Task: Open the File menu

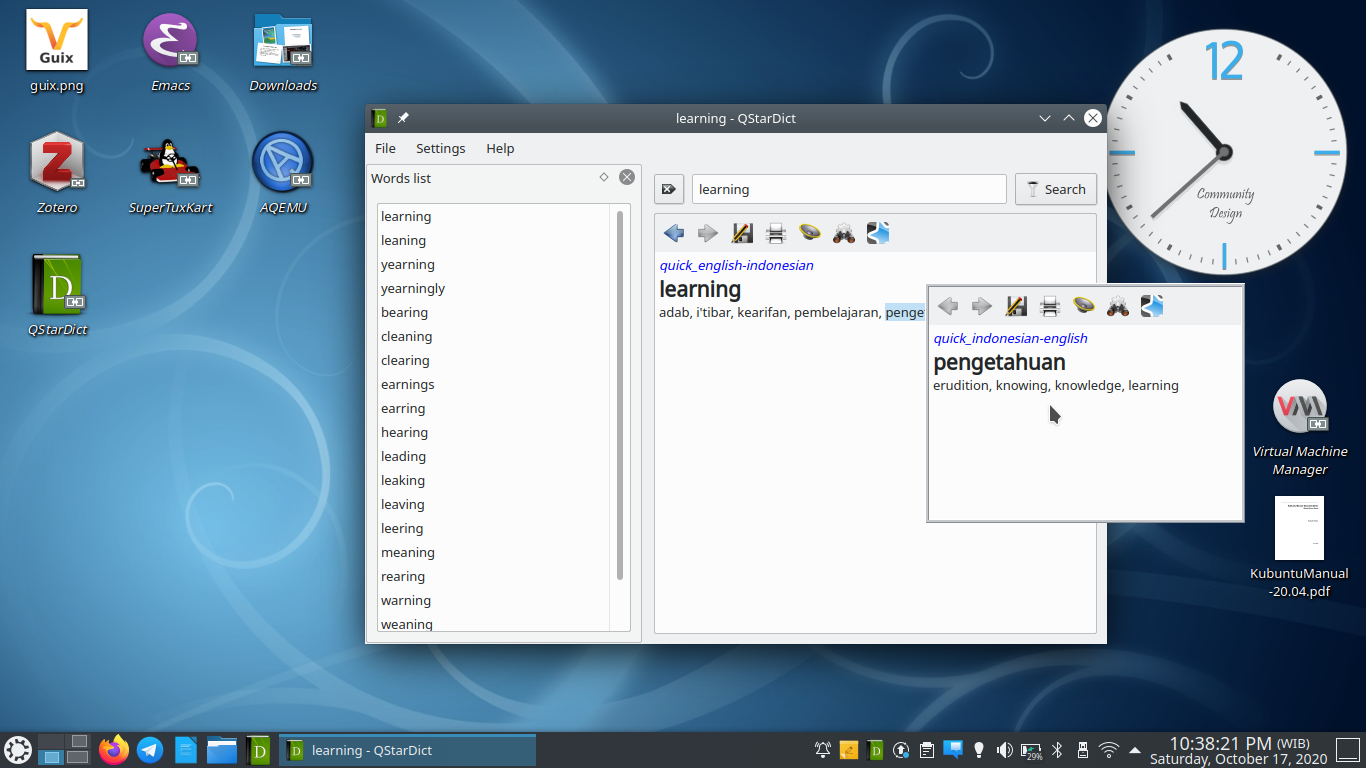Action: 385,148
